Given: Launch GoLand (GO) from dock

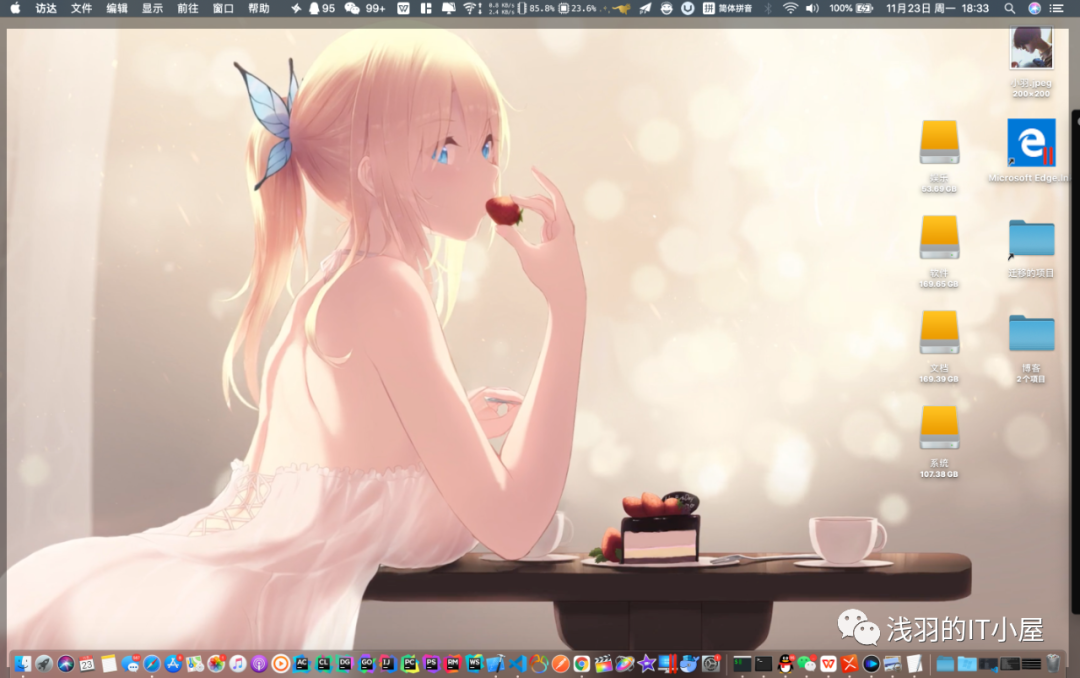Looking at the screenshot, I should point(366,664).
